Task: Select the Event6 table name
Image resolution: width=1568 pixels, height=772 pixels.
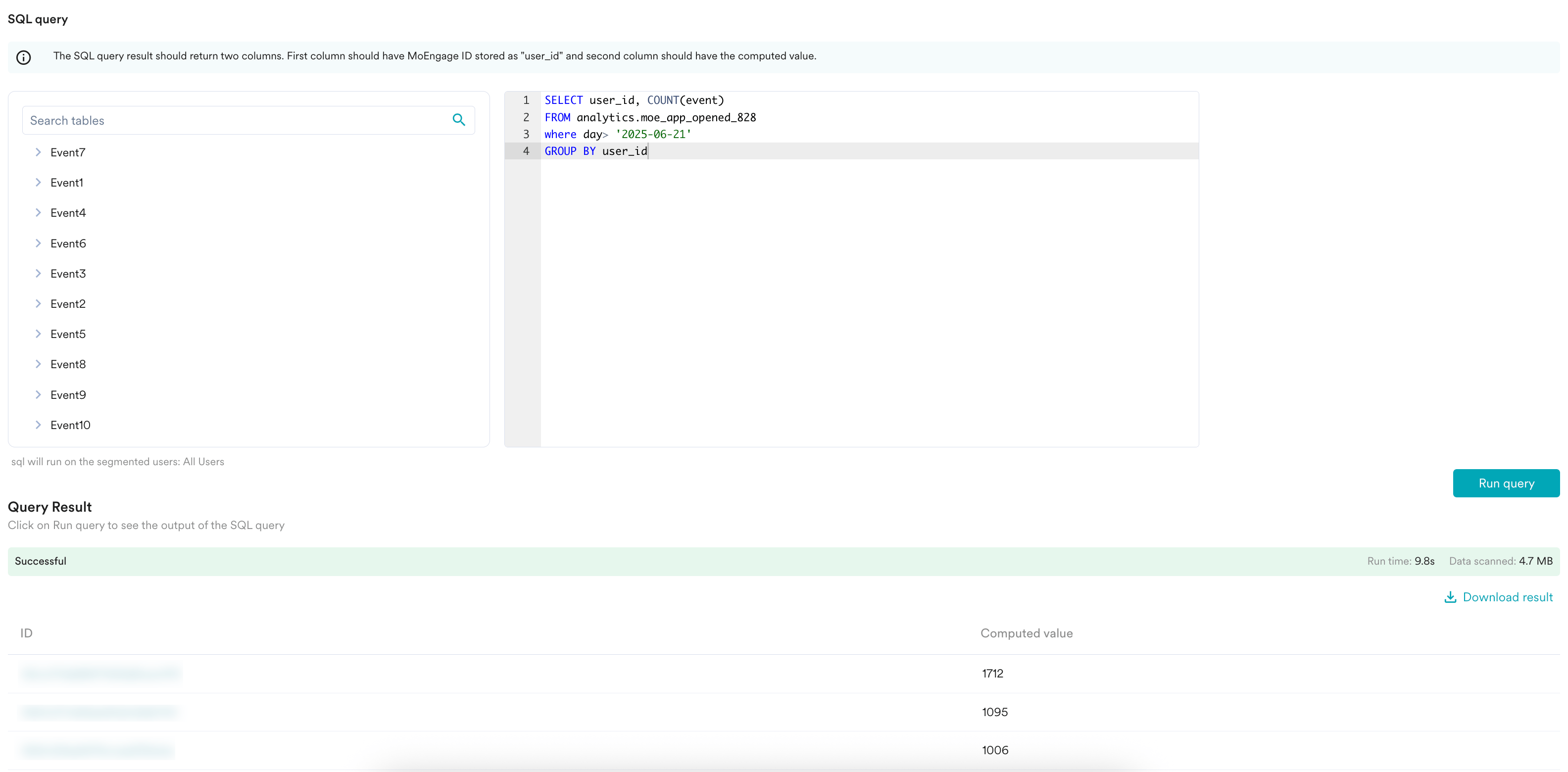Action: click(x=68, y=243)
